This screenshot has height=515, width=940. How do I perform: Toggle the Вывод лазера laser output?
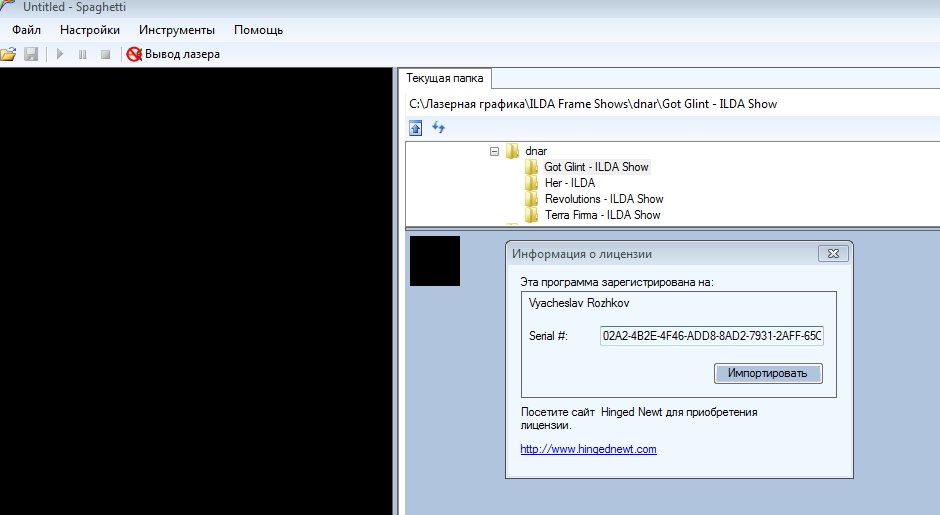(x=173, y=54)
